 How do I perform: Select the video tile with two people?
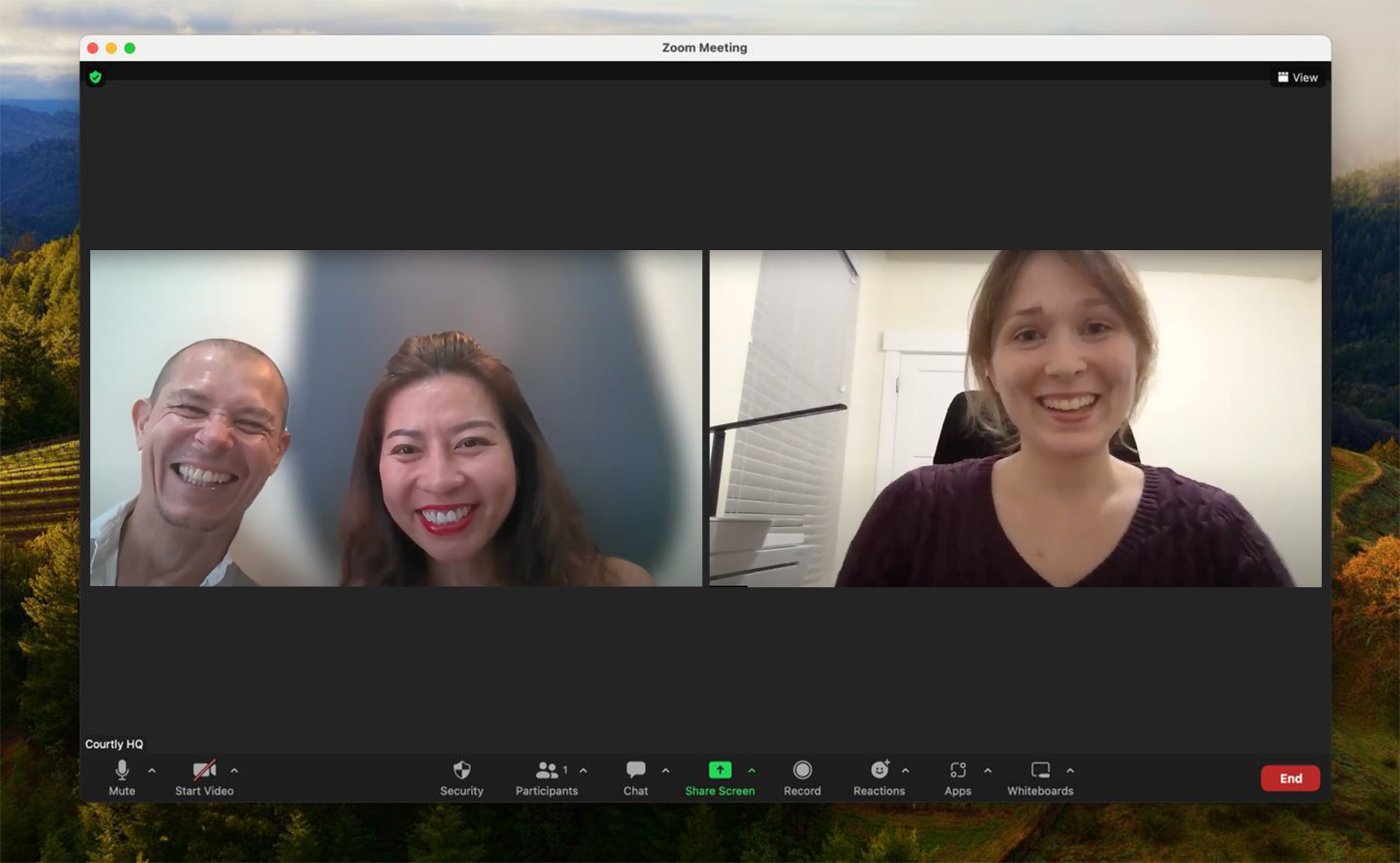(396, 418)
